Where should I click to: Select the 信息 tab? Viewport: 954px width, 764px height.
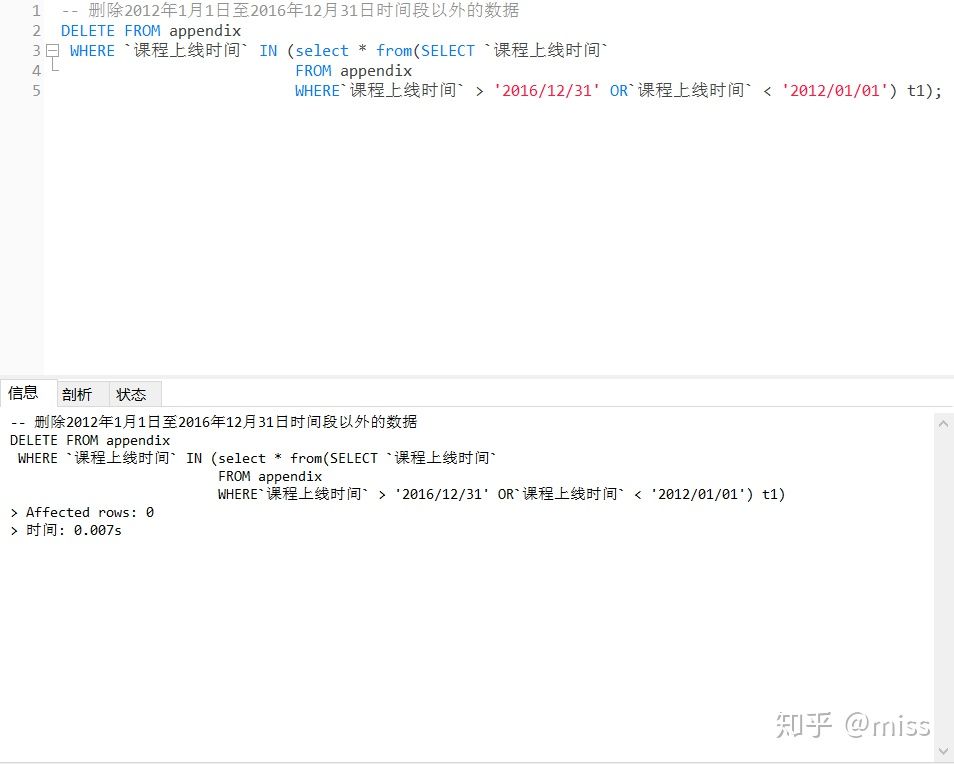click(x=27, y=392)
